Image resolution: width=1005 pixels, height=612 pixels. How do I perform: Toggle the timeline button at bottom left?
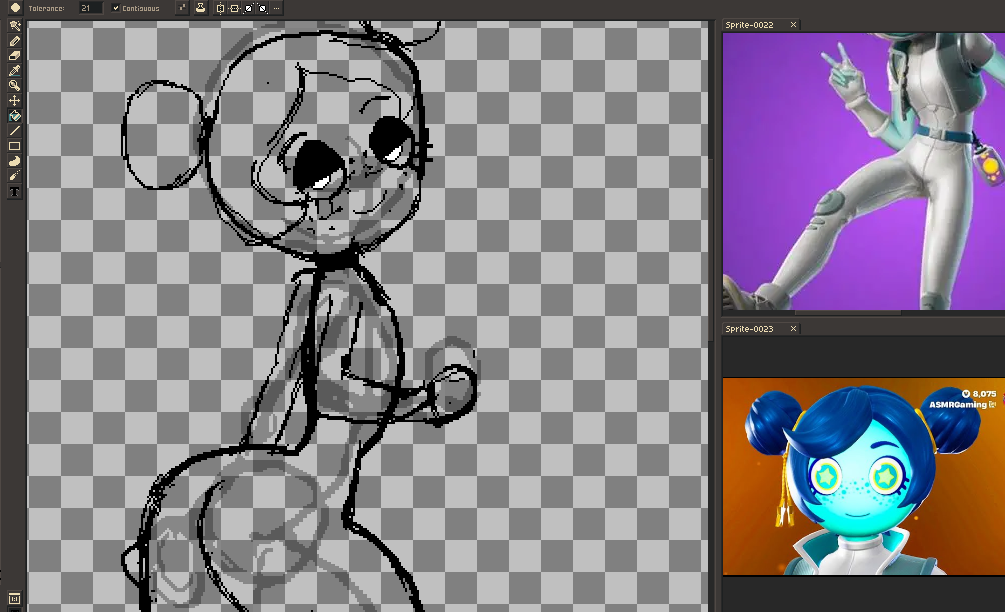coord(14,599)
